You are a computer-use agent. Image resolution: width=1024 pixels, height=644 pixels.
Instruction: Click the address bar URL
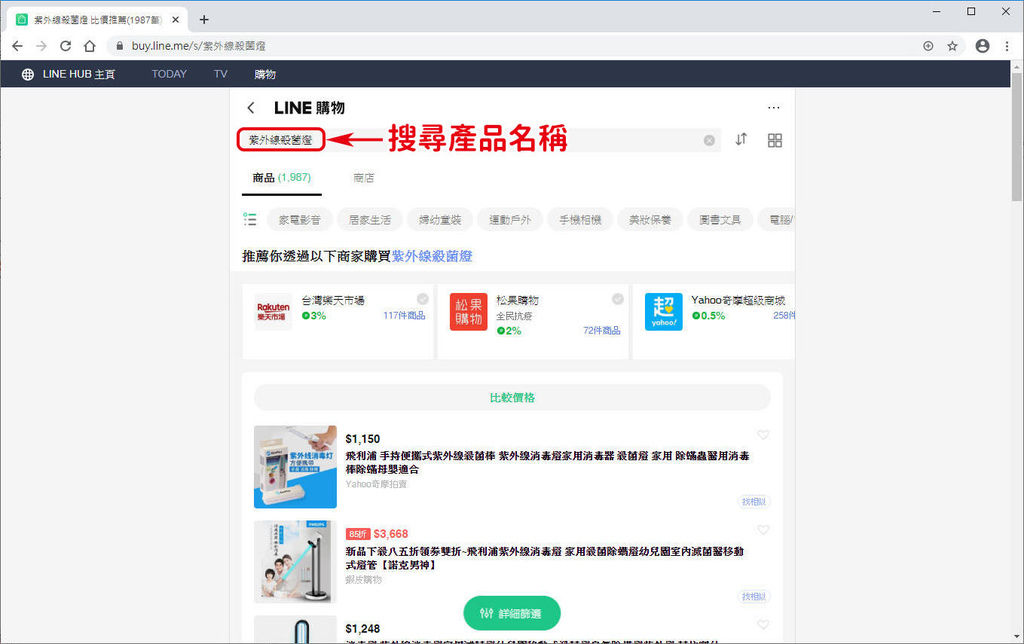tap(199, 46)
